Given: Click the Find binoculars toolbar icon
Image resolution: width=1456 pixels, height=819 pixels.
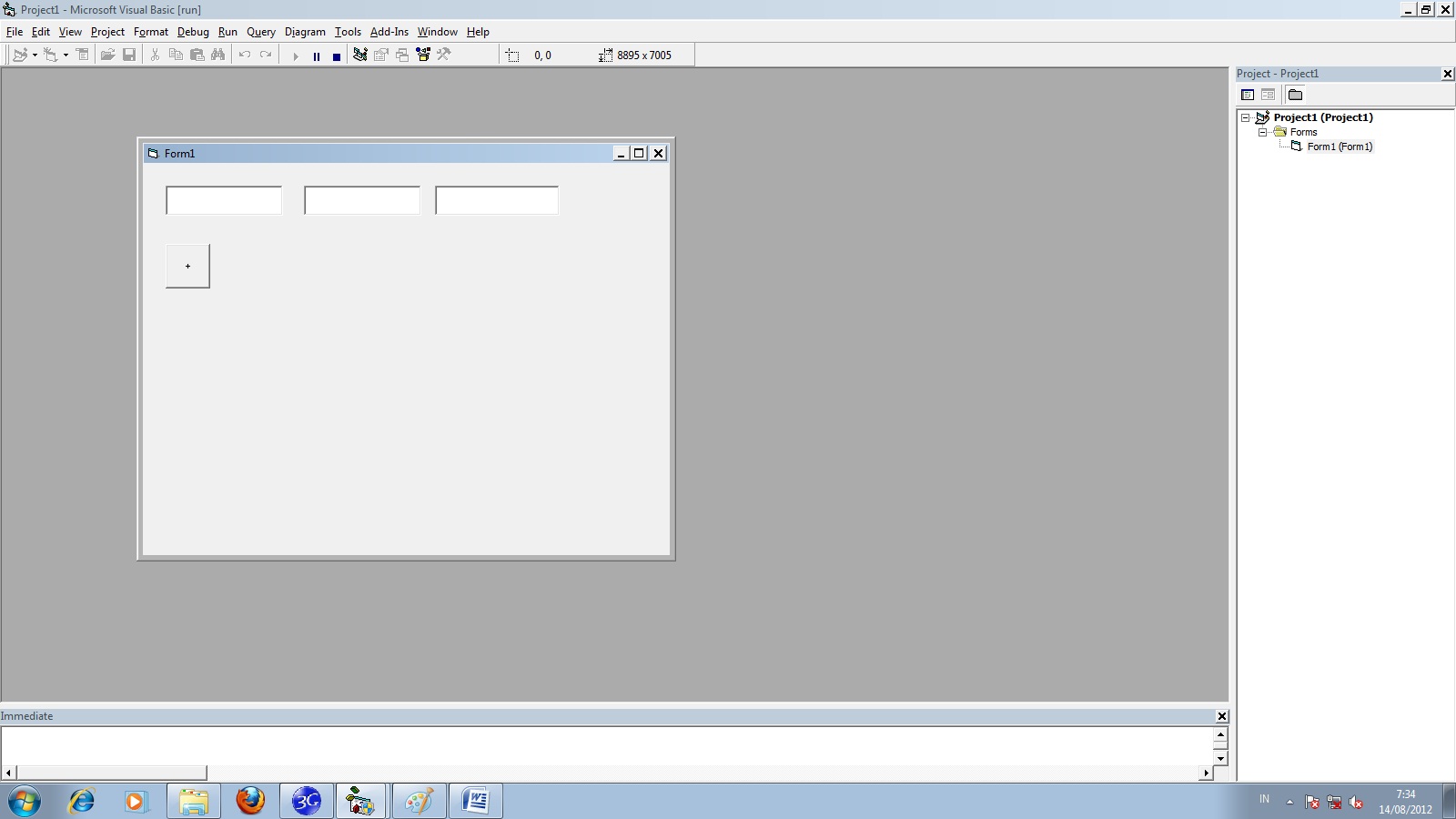Looking at the screenshot, I should pos(217,55).
